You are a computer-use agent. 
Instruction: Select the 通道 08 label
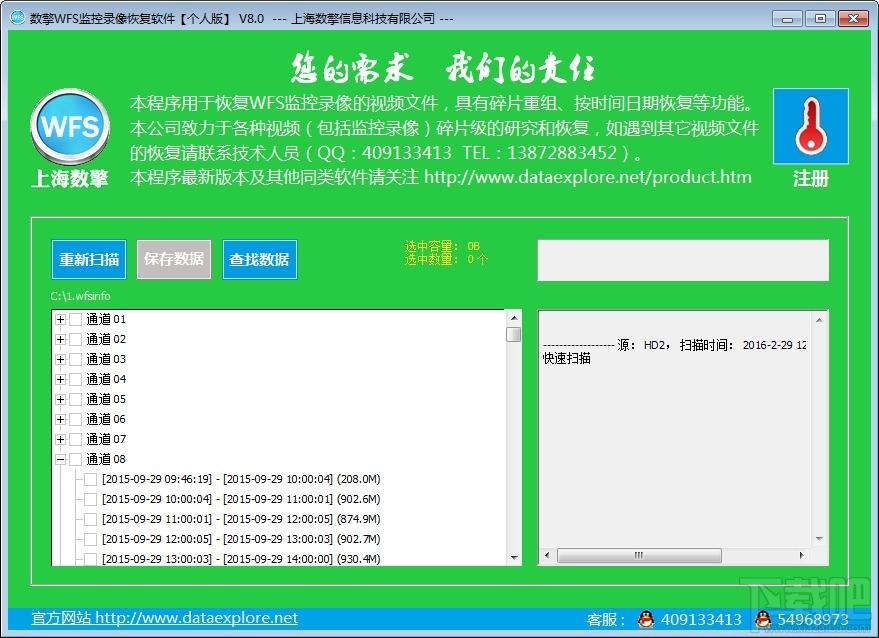(106, 460)
